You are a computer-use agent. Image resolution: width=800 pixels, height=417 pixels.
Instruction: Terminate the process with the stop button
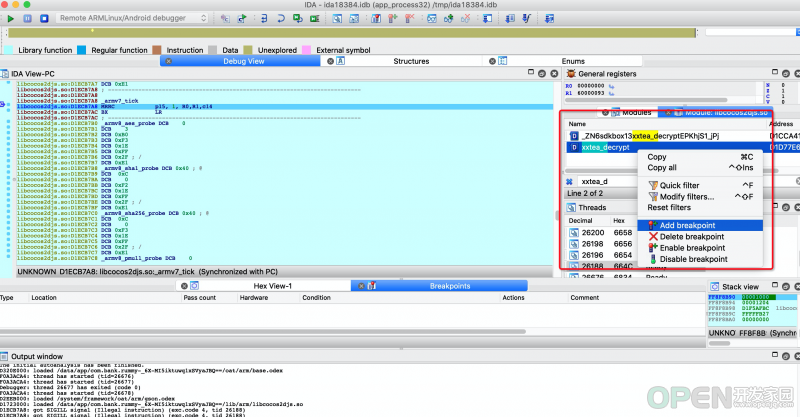pyautogui.click(x=44, y=18)
